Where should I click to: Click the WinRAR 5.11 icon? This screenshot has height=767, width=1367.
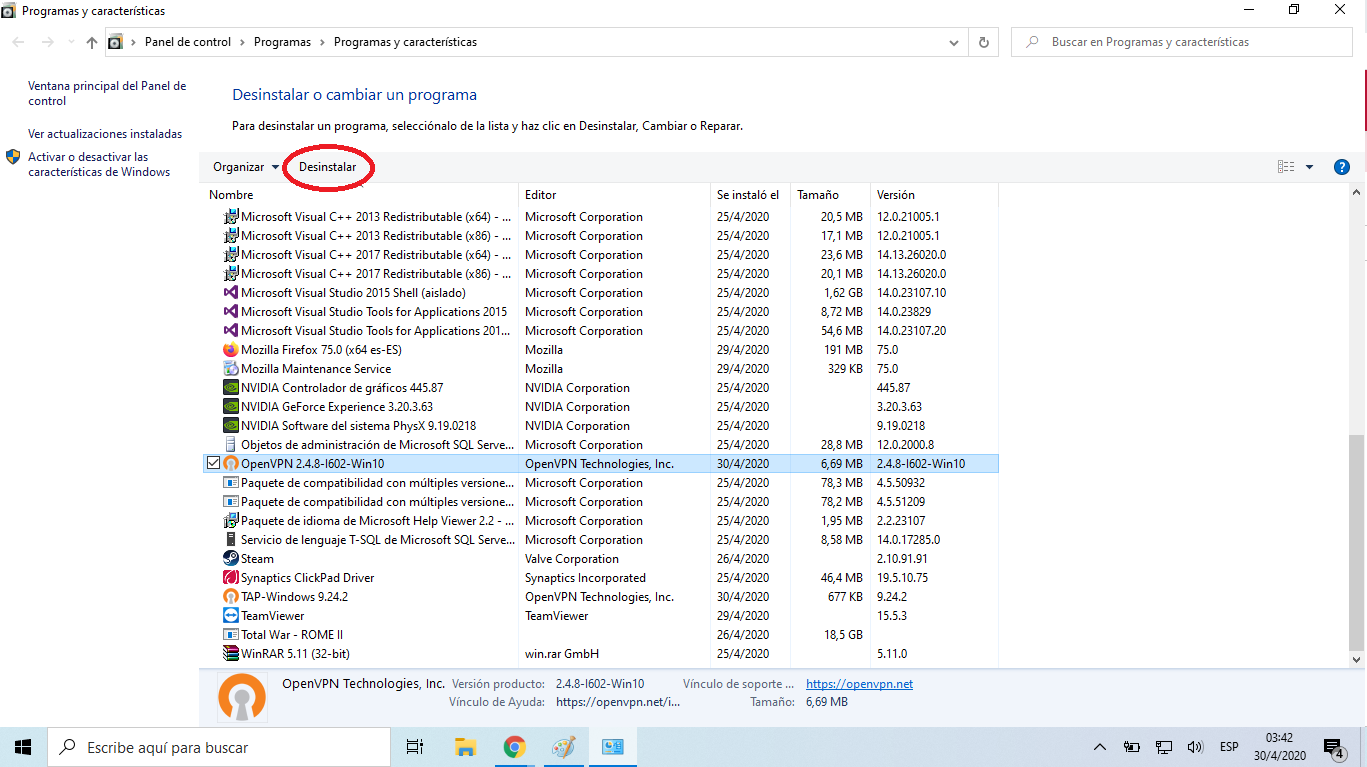(231, 654)
